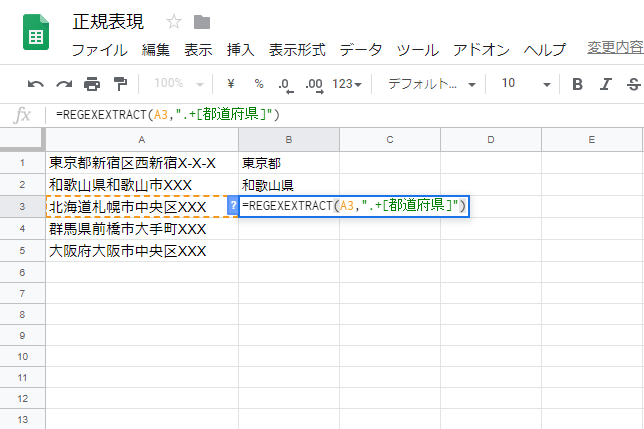This screenshot has height=429, width=644.
Task: Decrease decimal places
Action: [286, 85]
